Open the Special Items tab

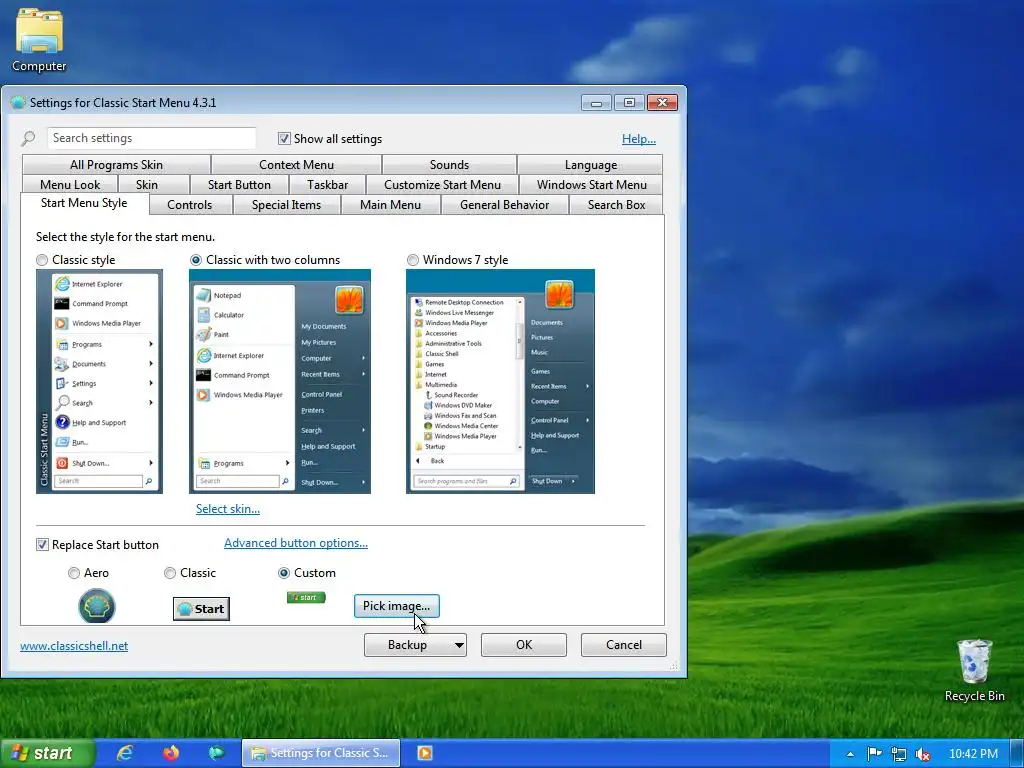tap(286, 204)
